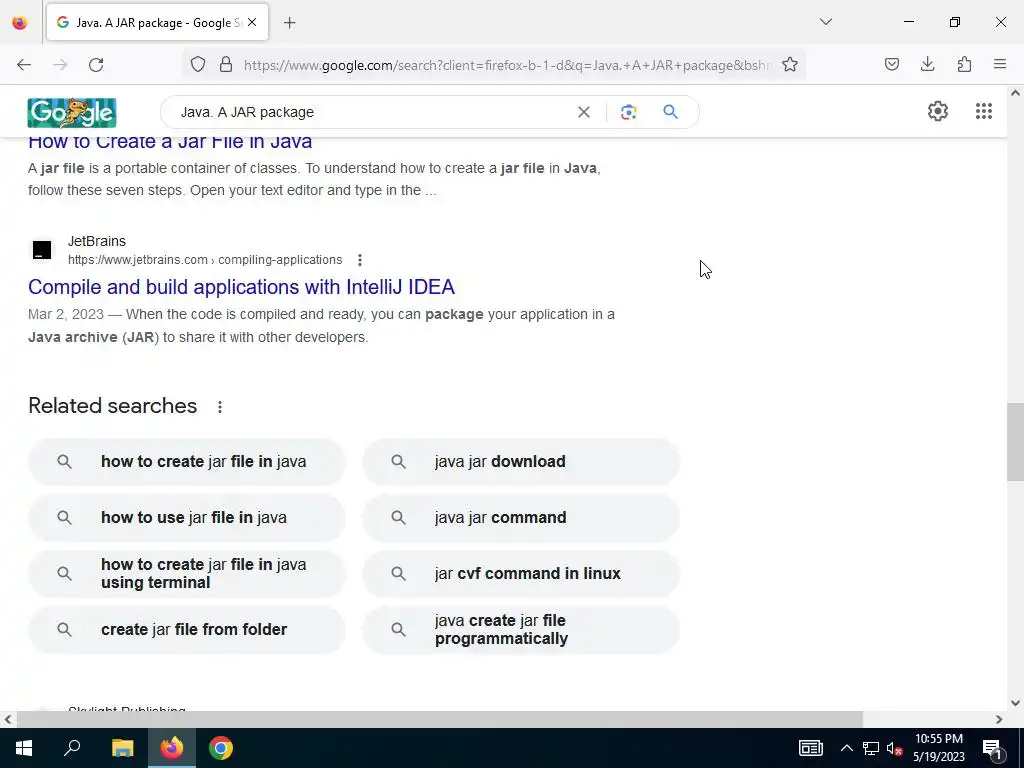Click the scroll down arrow
Viewport: 1024px width, 768px height.
coord(1015,703)
